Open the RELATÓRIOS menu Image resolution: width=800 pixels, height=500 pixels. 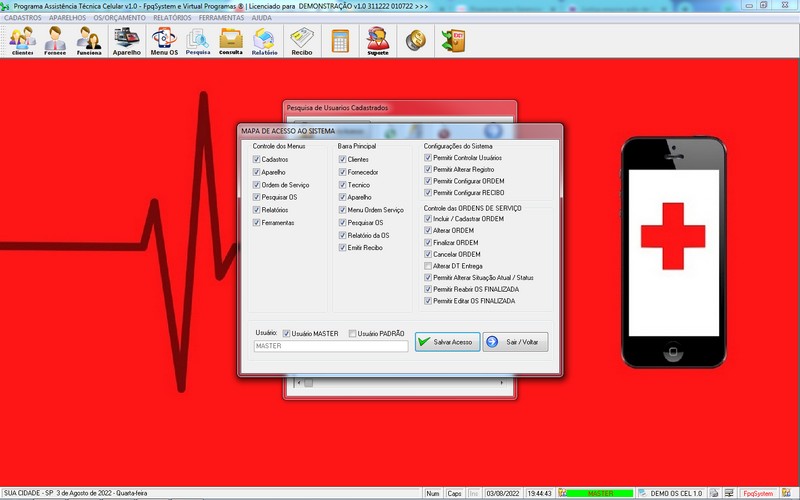(x=172, y=18)
